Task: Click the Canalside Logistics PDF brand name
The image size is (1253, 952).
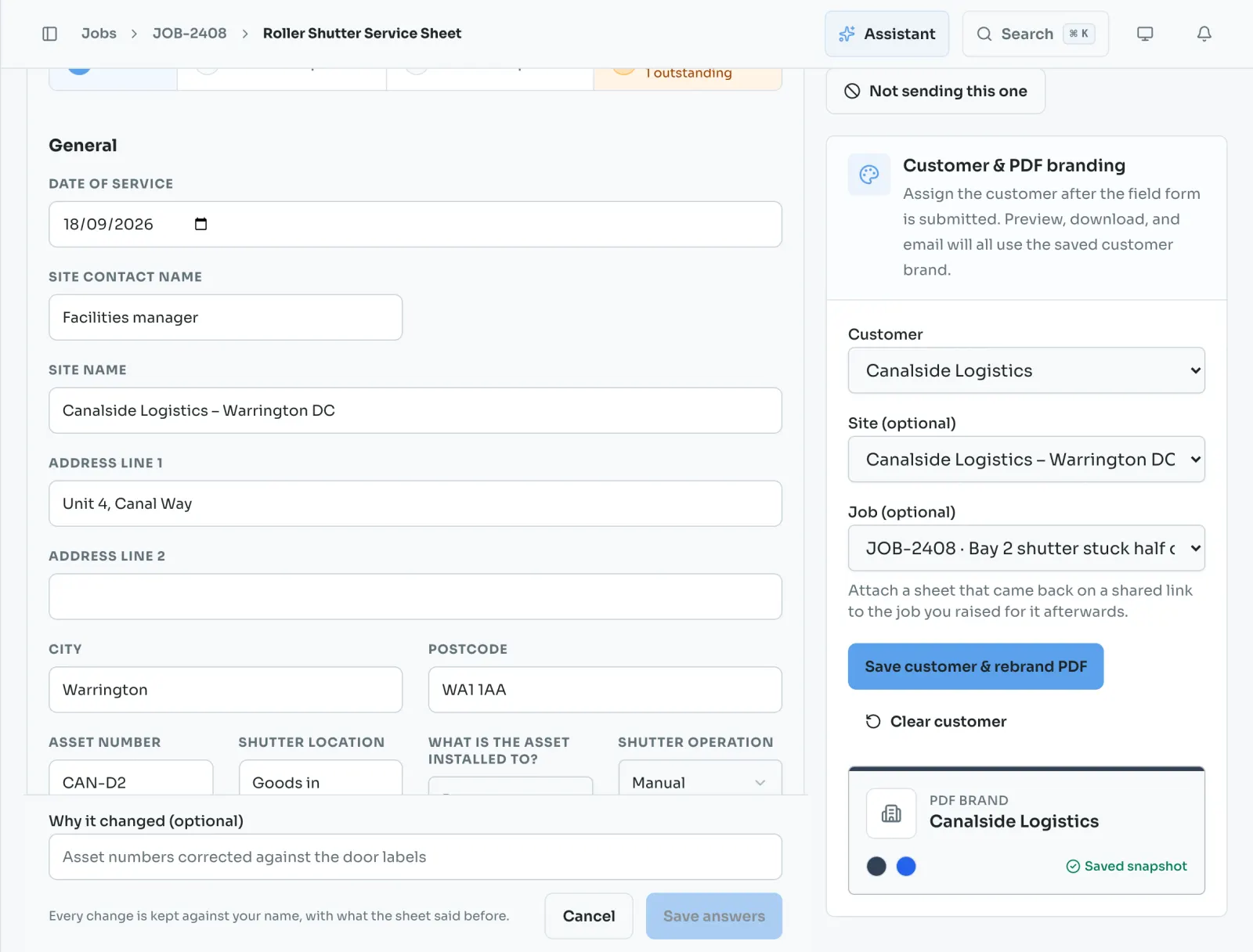Action: pos(1014,821)
